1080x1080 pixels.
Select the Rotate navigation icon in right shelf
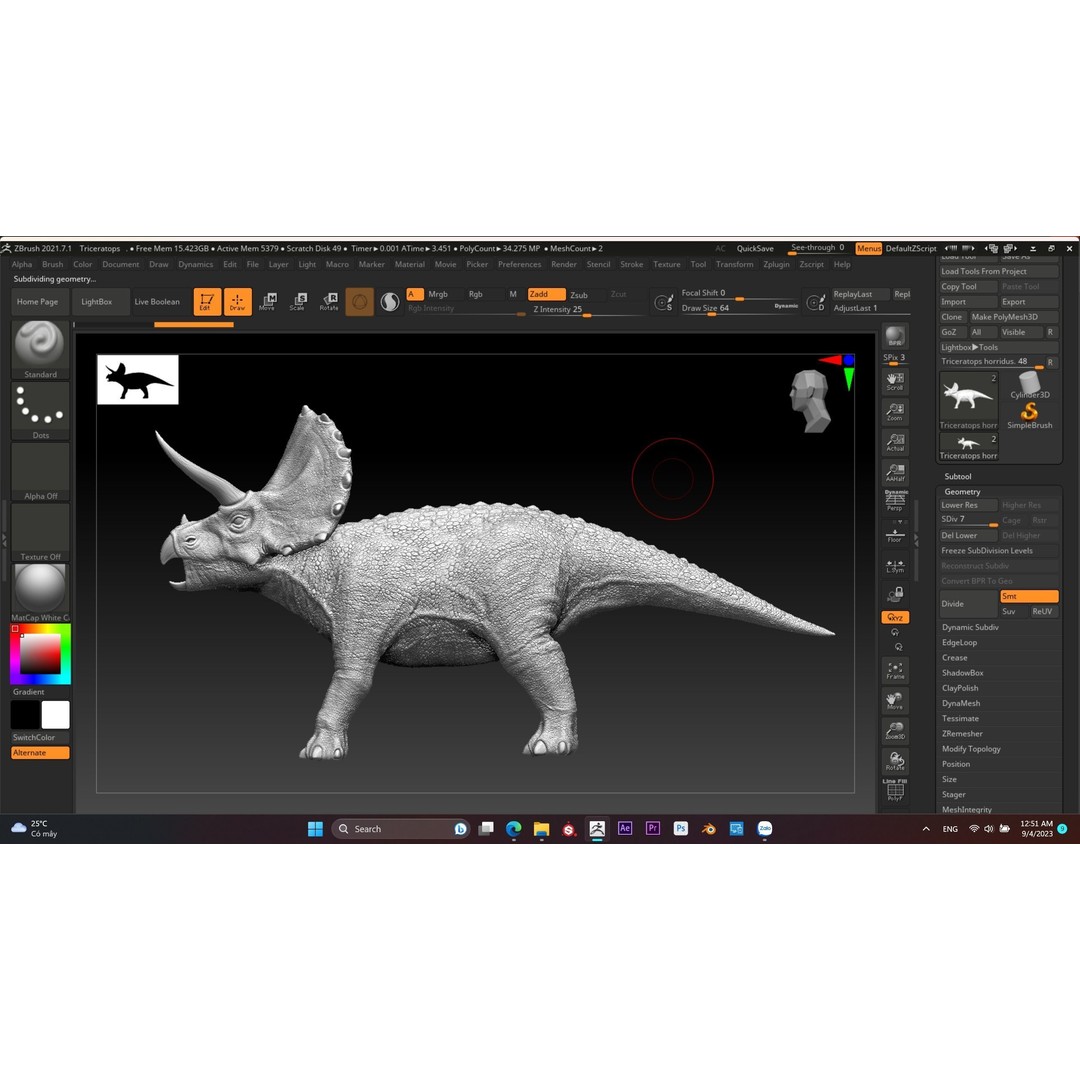pos(895,761)
